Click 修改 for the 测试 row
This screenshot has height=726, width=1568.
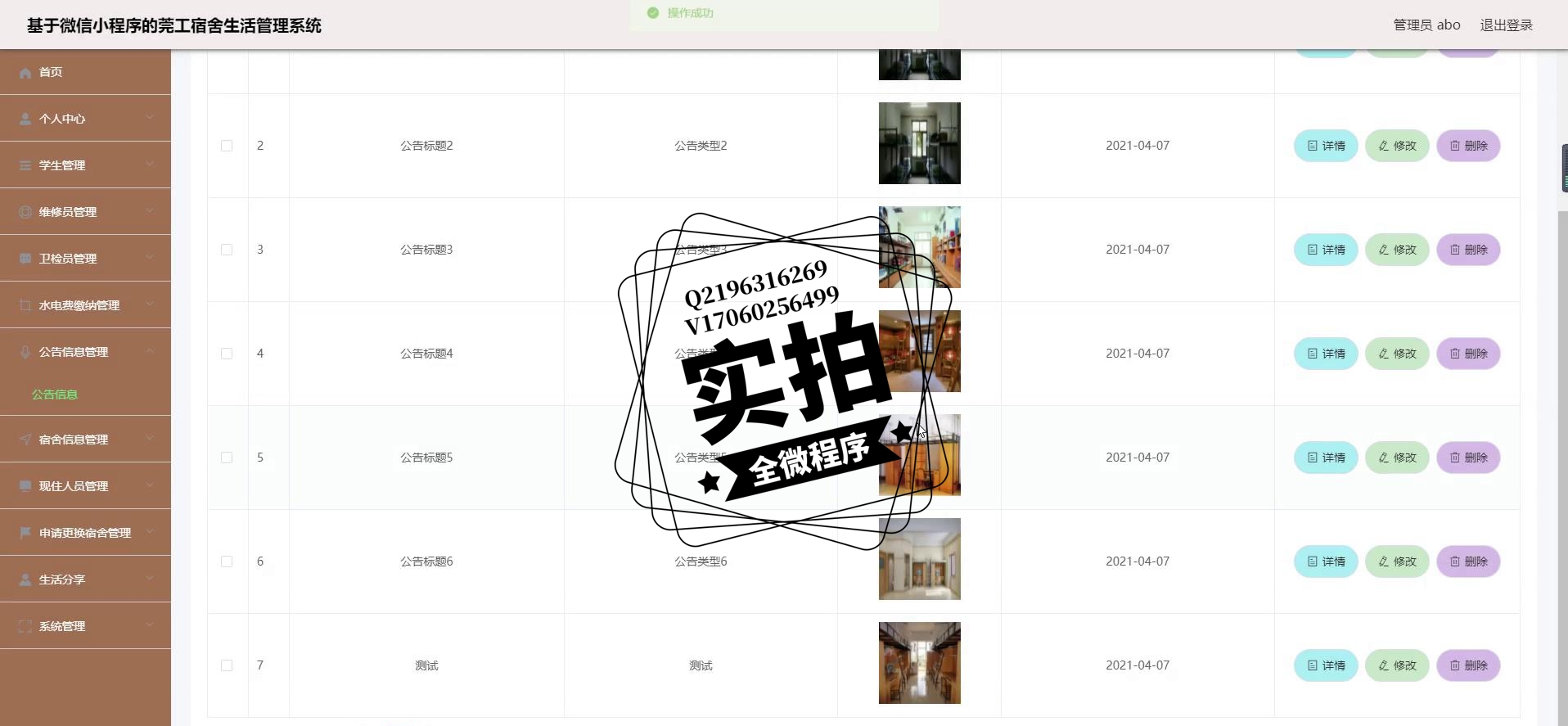[x=1397, y=665]
